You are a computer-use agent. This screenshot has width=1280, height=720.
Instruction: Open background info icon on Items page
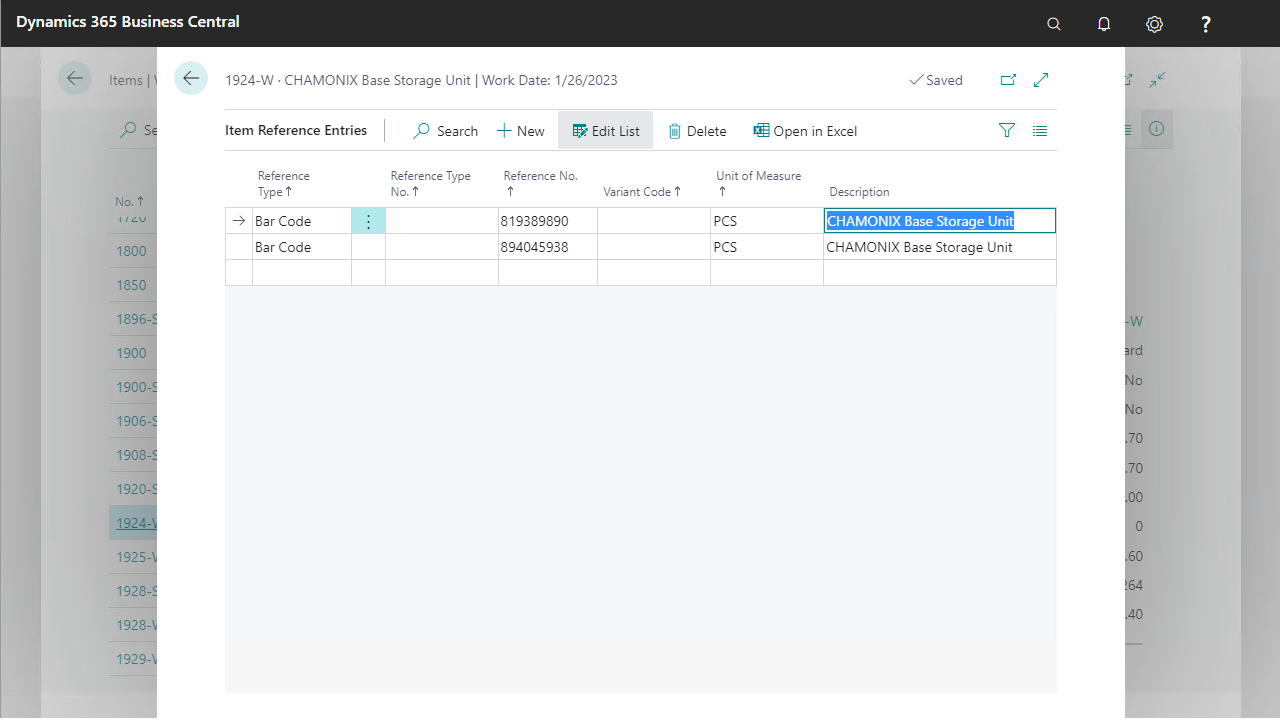(1157, 130)
